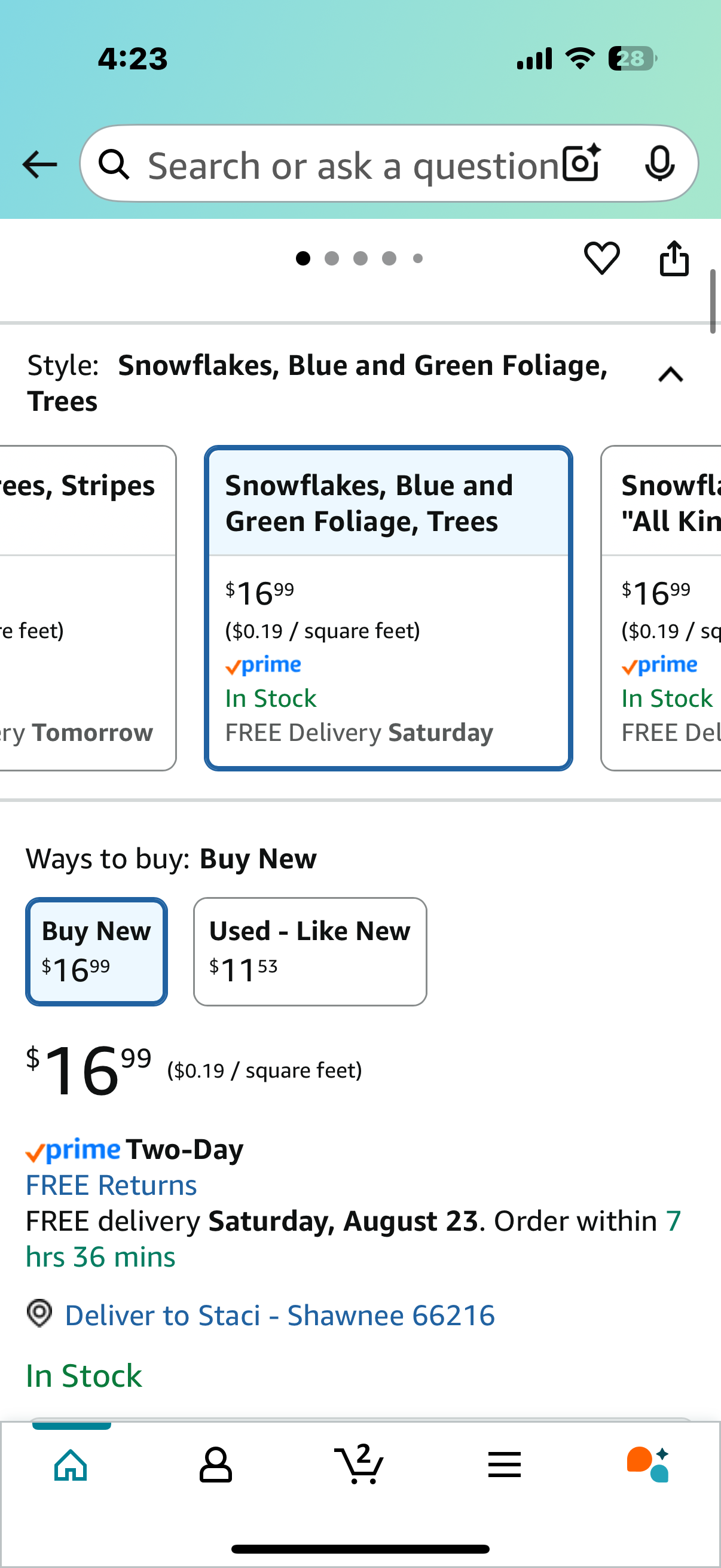Tap the back arrow icon
The image size is (721, 1568).
[39, 165]
